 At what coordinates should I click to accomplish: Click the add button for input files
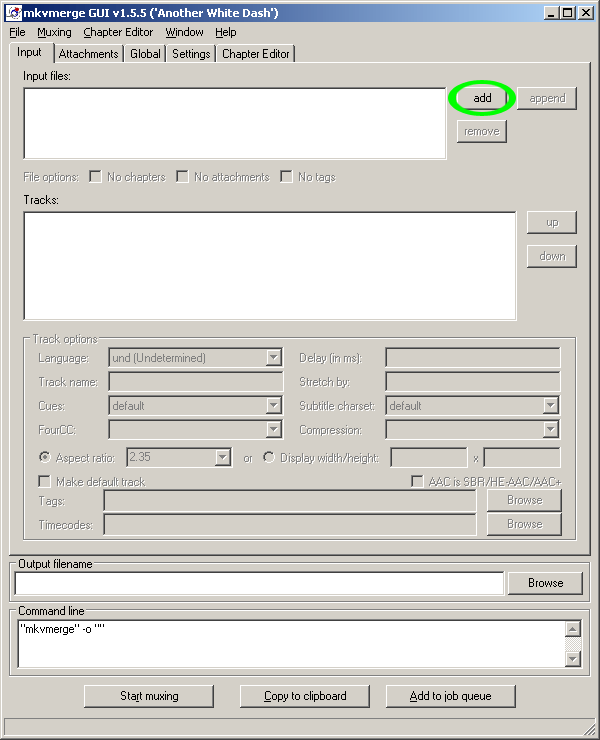pyautogui.click(x=482, y=98)
